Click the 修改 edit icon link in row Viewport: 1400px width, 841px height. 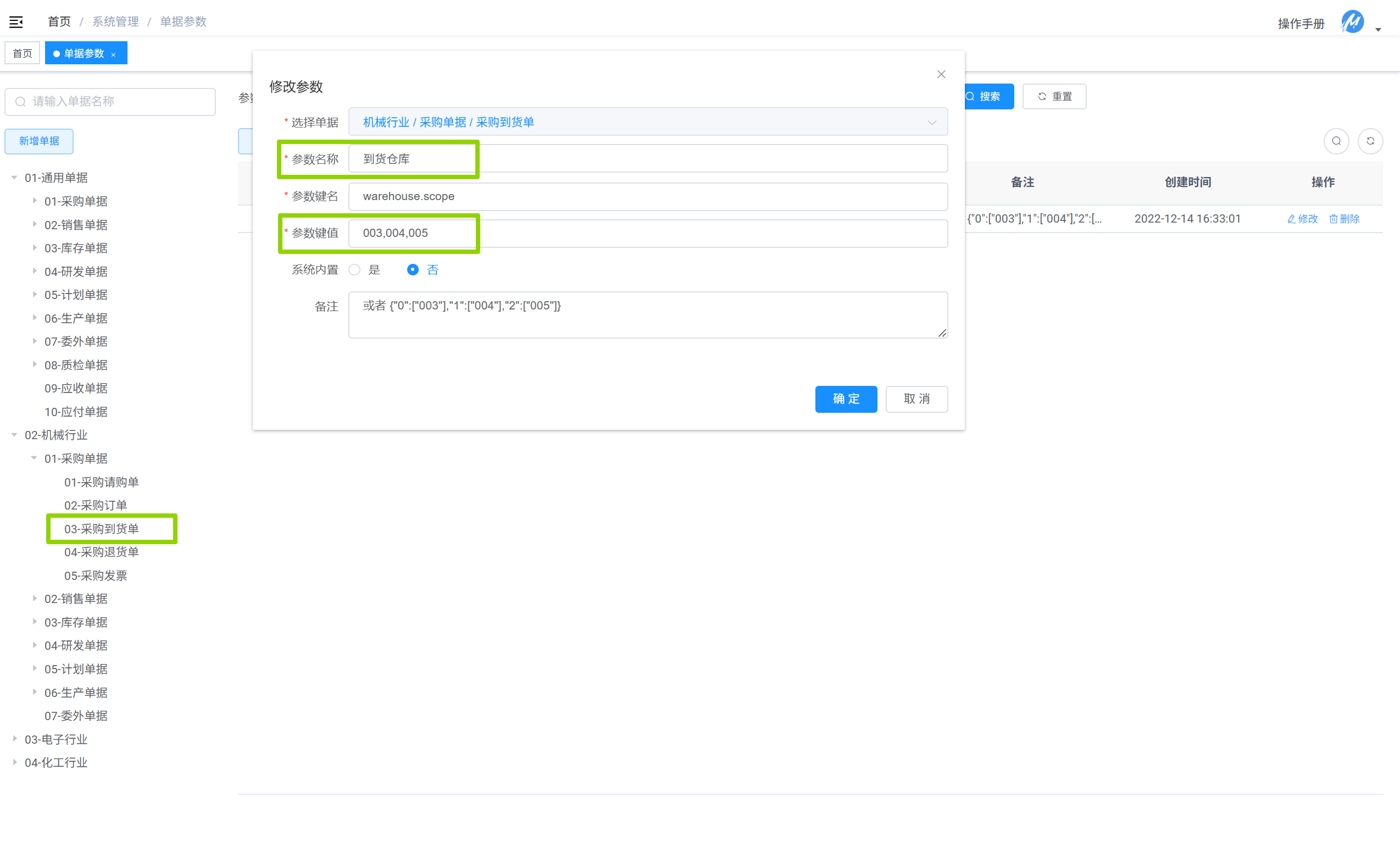tap(1302, 219)
